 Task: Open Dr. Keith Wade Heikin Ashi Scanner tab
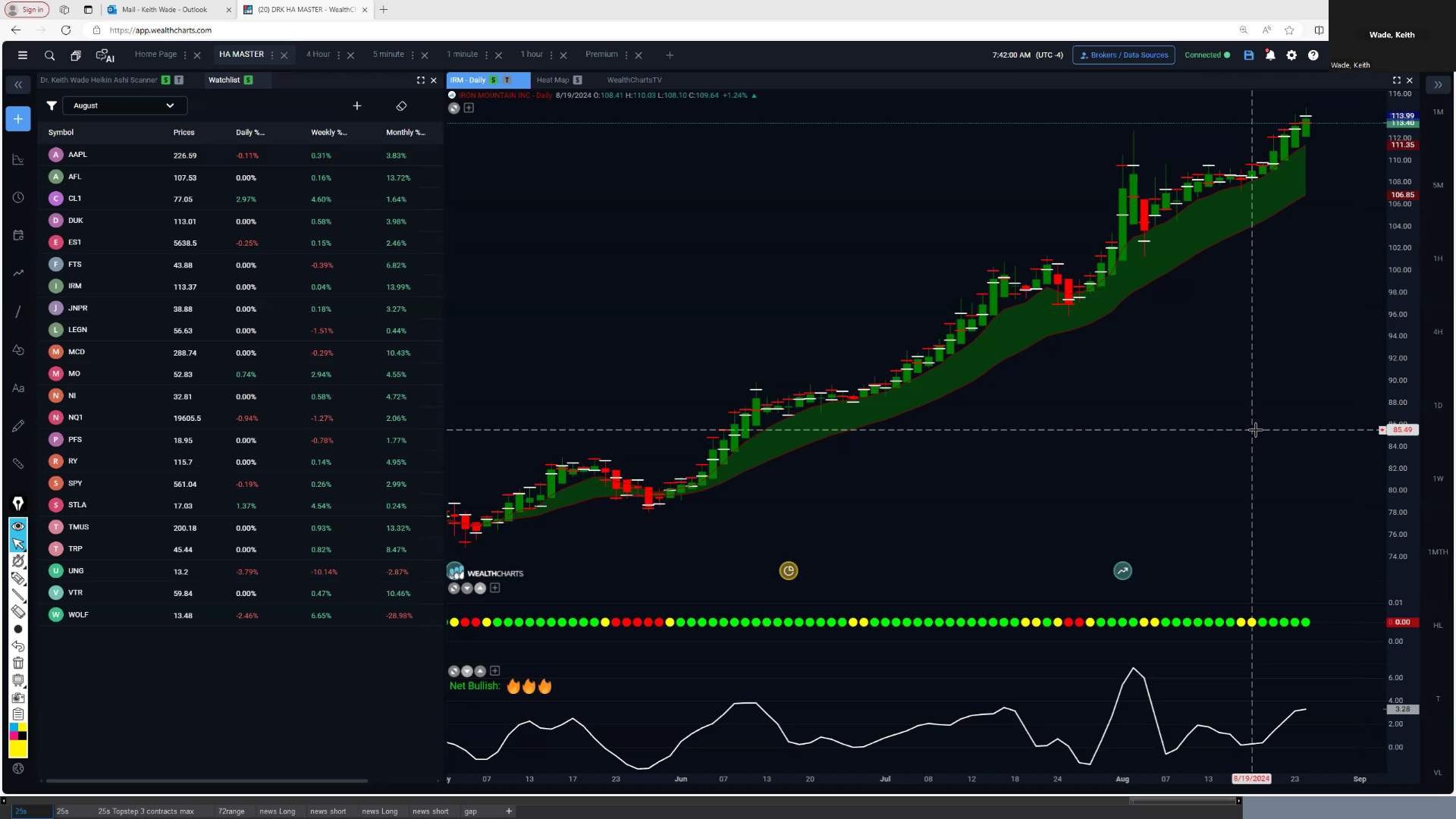pyautogui.click(x=99, y=80)
